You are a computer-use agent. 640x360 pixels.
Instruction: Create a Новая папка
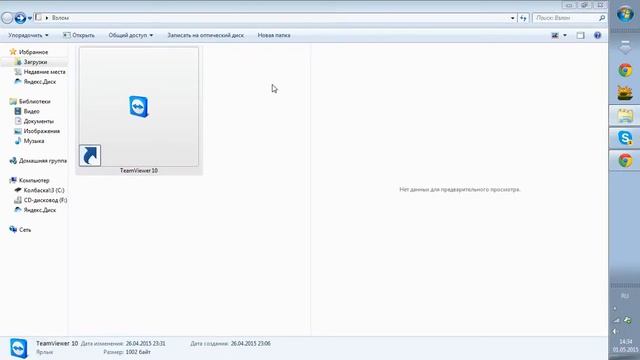coord(274,36)
